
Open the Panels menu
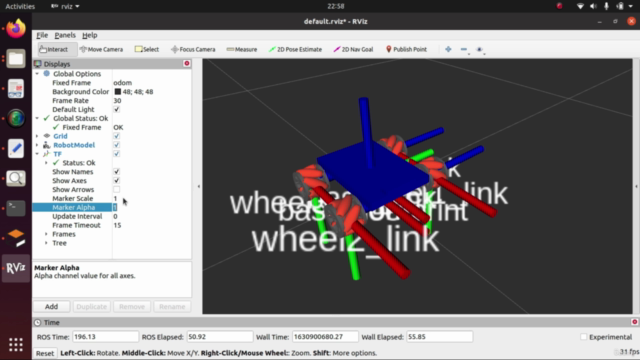(x=65, y=35)
